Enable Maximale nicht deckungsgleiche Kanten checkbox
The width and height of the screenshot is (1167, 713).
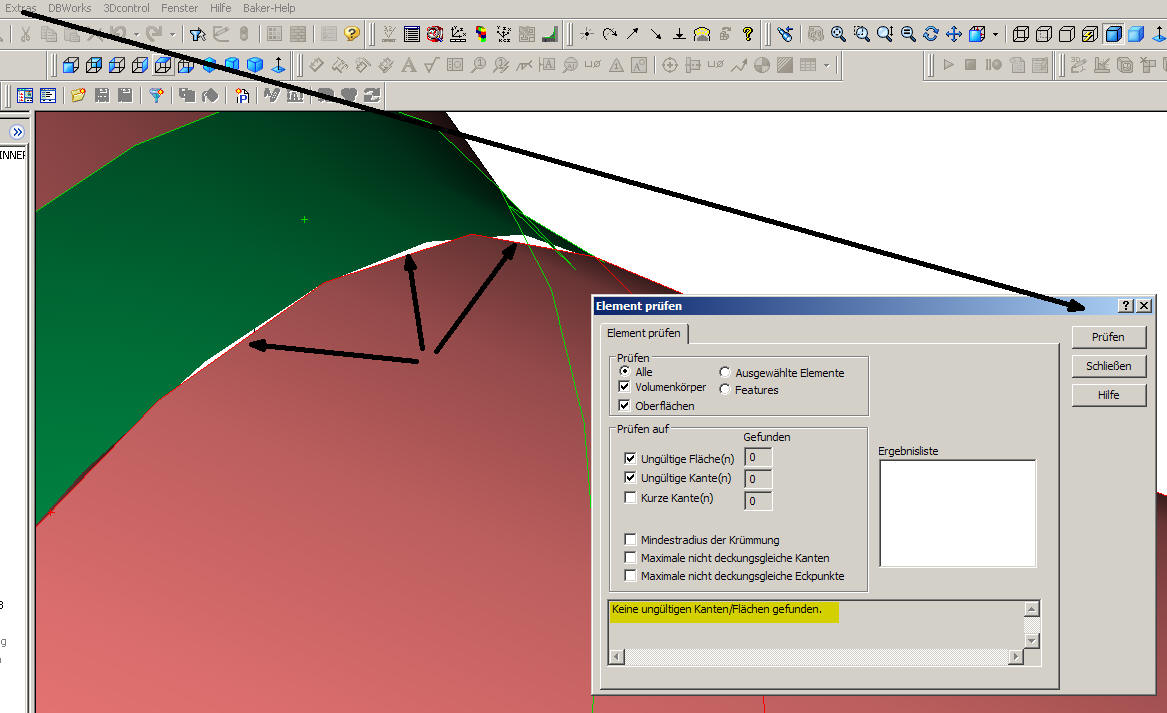[630, 557]
